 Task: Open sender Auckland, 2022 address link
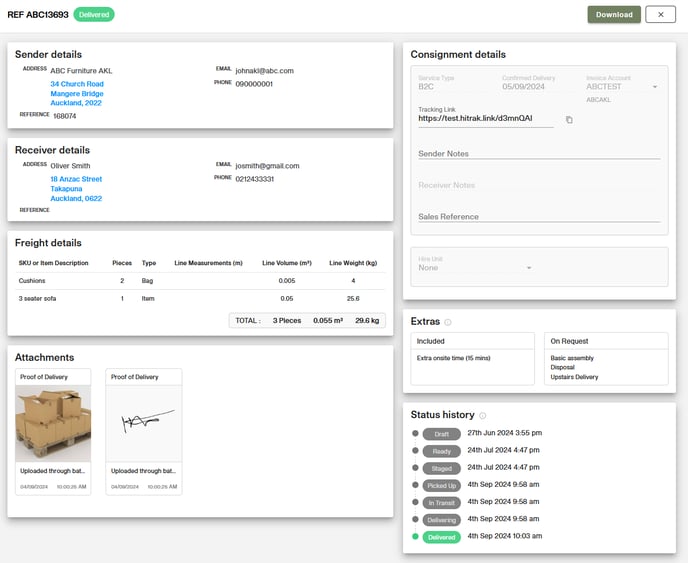pyautogui.click(x=76, y=103)
